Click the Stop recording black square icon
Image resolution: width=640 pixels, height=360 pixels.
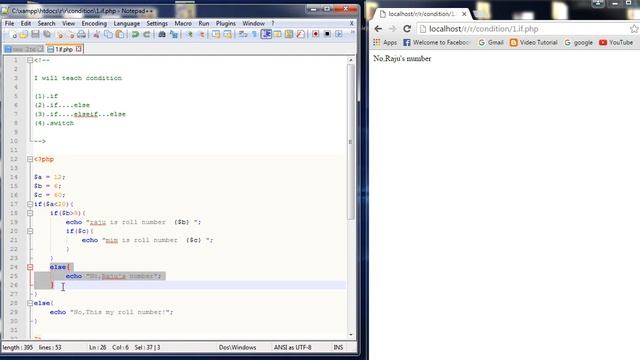pyautogui.click(x=327, y=35)
